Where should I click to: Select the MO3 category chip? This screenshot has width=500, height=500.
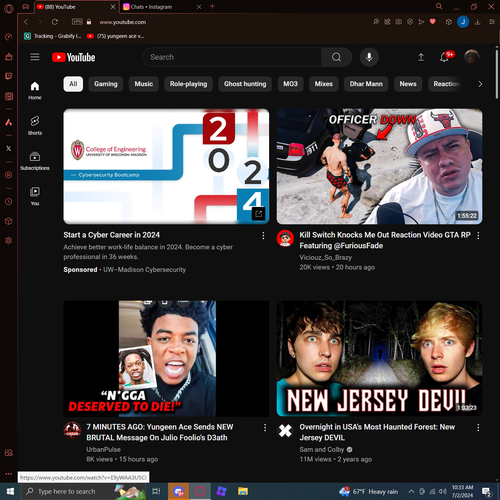coord(290,84)
